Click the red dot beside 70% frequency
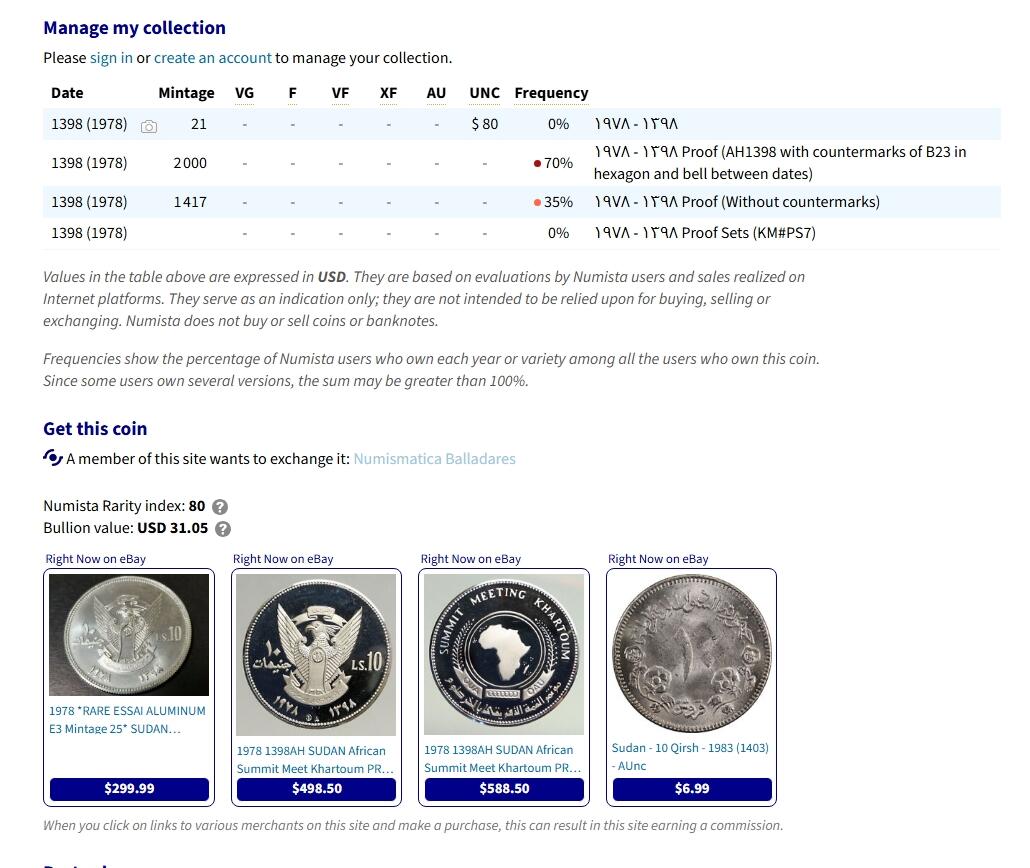The image size is (1030, 868). coord(537,163)
